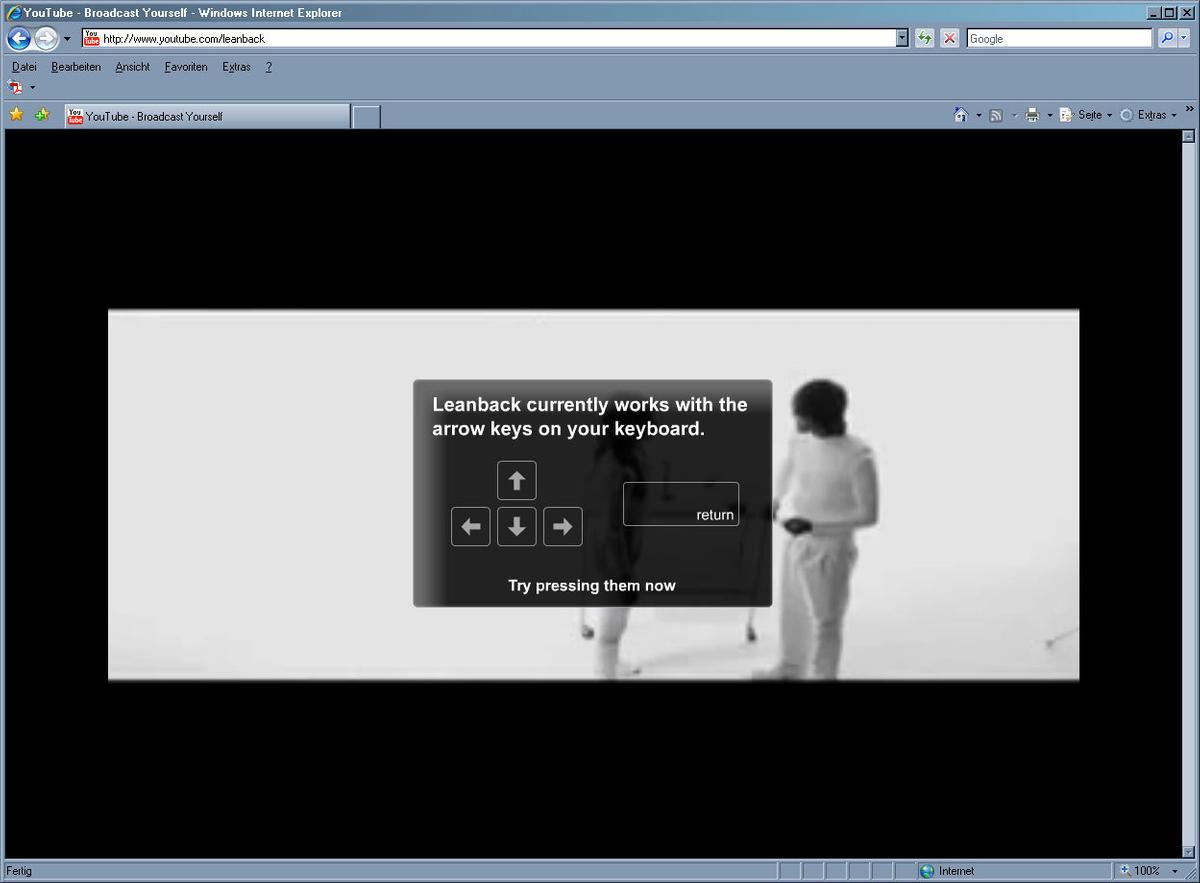This screenshot has width=1200, height=883.
Task: Click the magnifying glass search button
Action: 1168,38
